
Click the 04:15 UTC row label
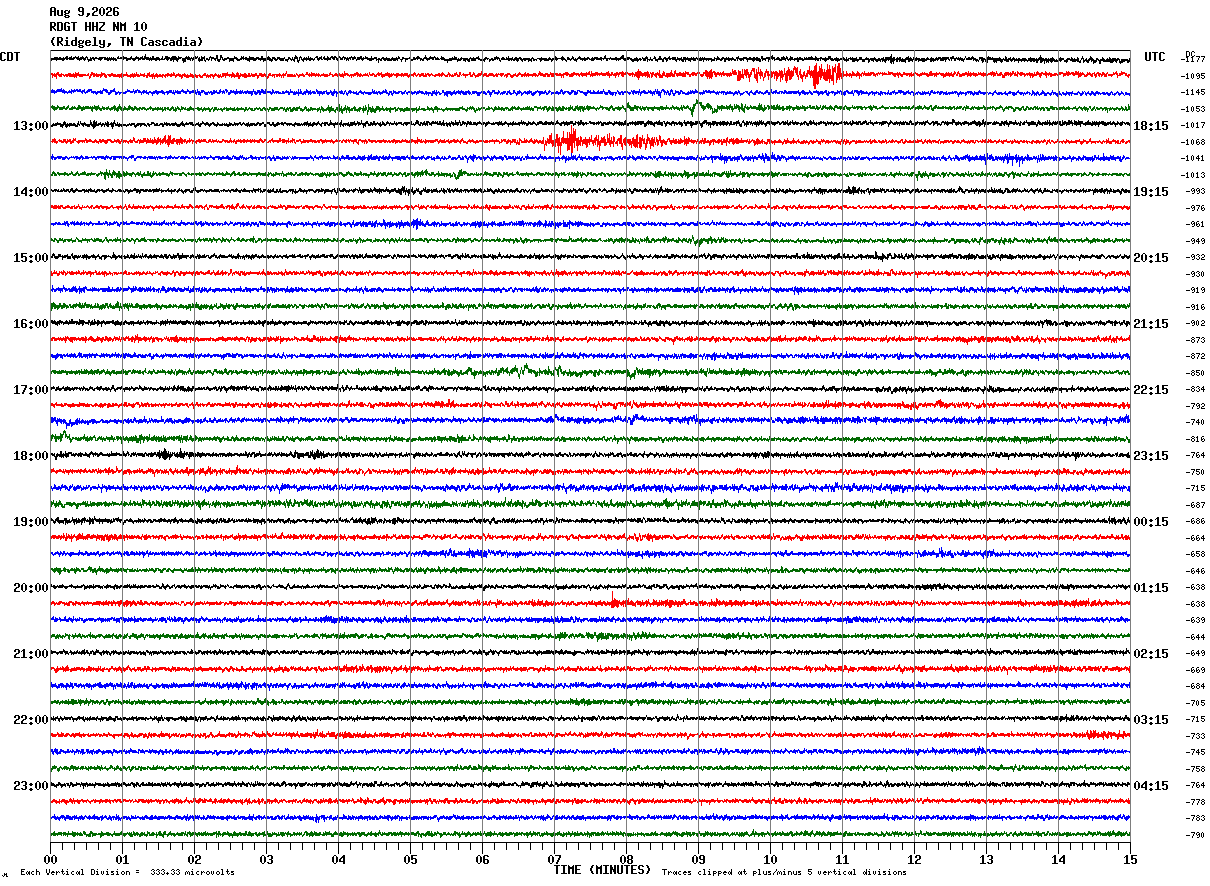[1151, 786]
